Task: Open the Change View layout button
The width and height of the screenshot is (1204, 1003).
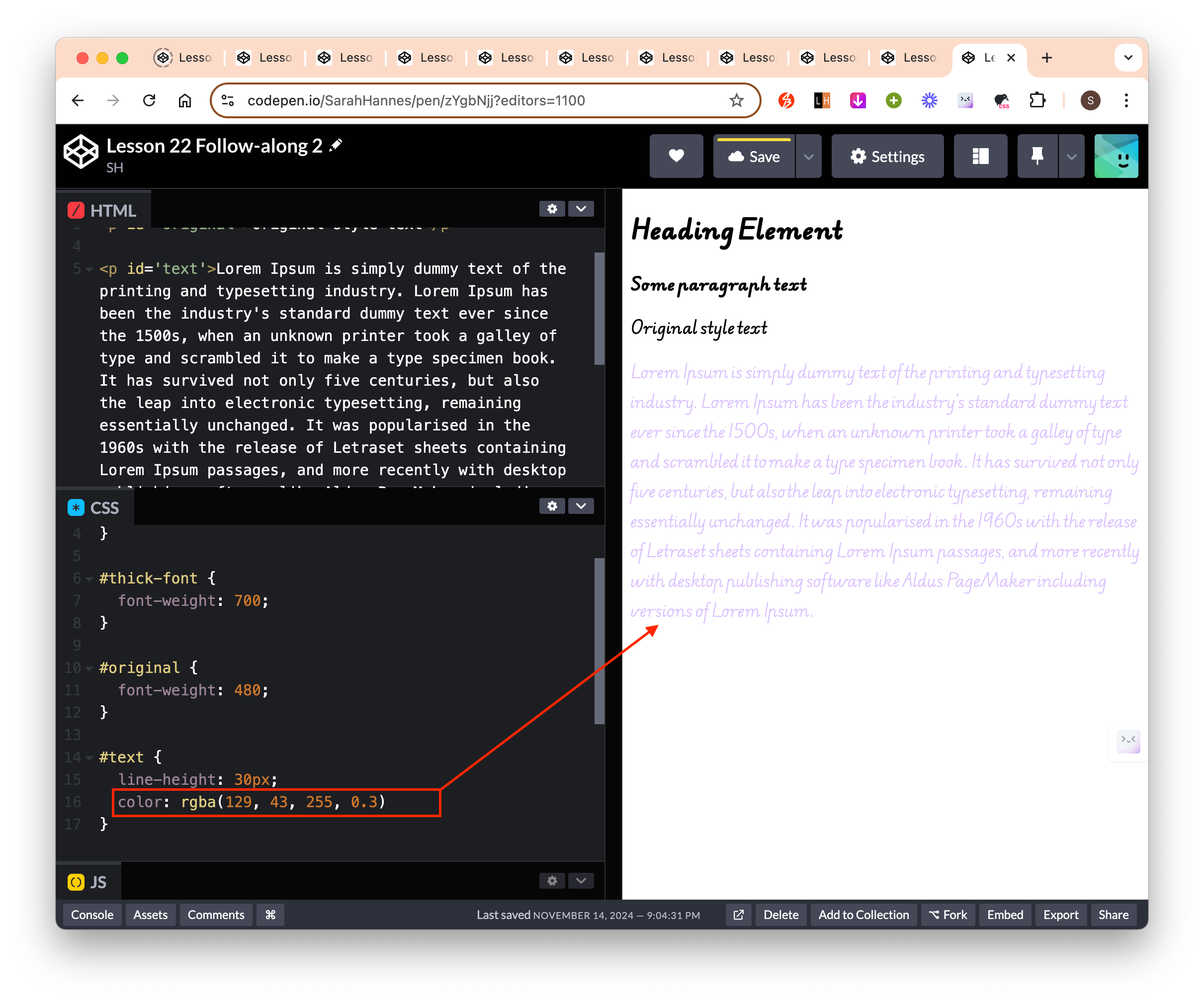Action: [980, 156]
